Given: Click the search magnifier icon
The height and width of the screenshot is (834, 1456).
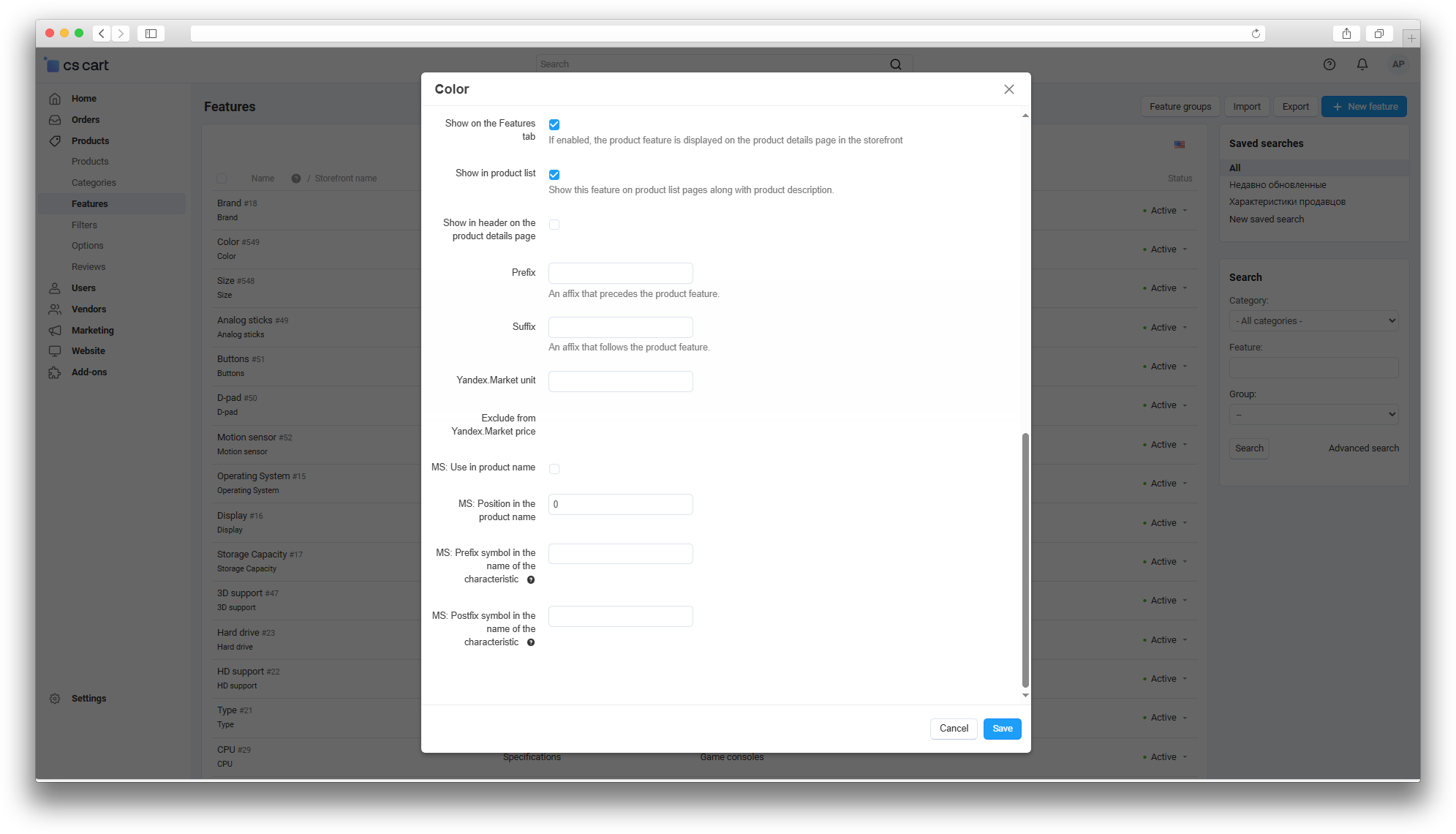Looking at the screenshot, I should (x=895, y=64).
